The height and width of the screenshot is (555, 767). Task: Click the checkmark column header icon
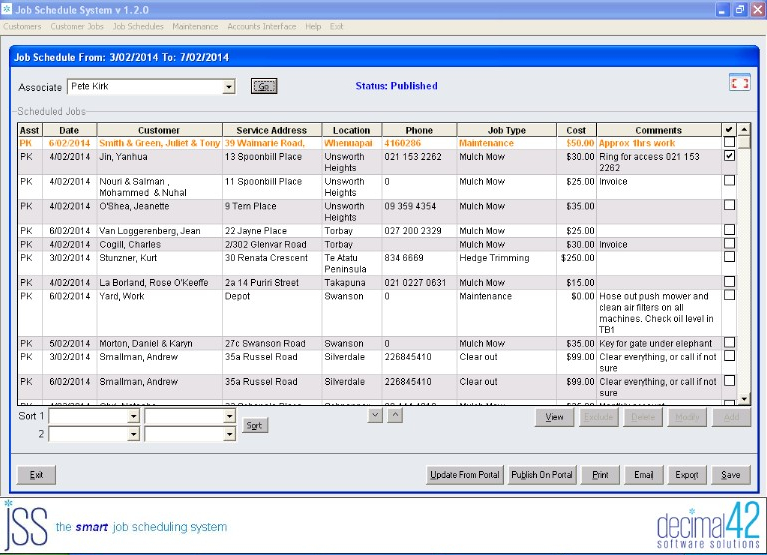coord(729,130)
